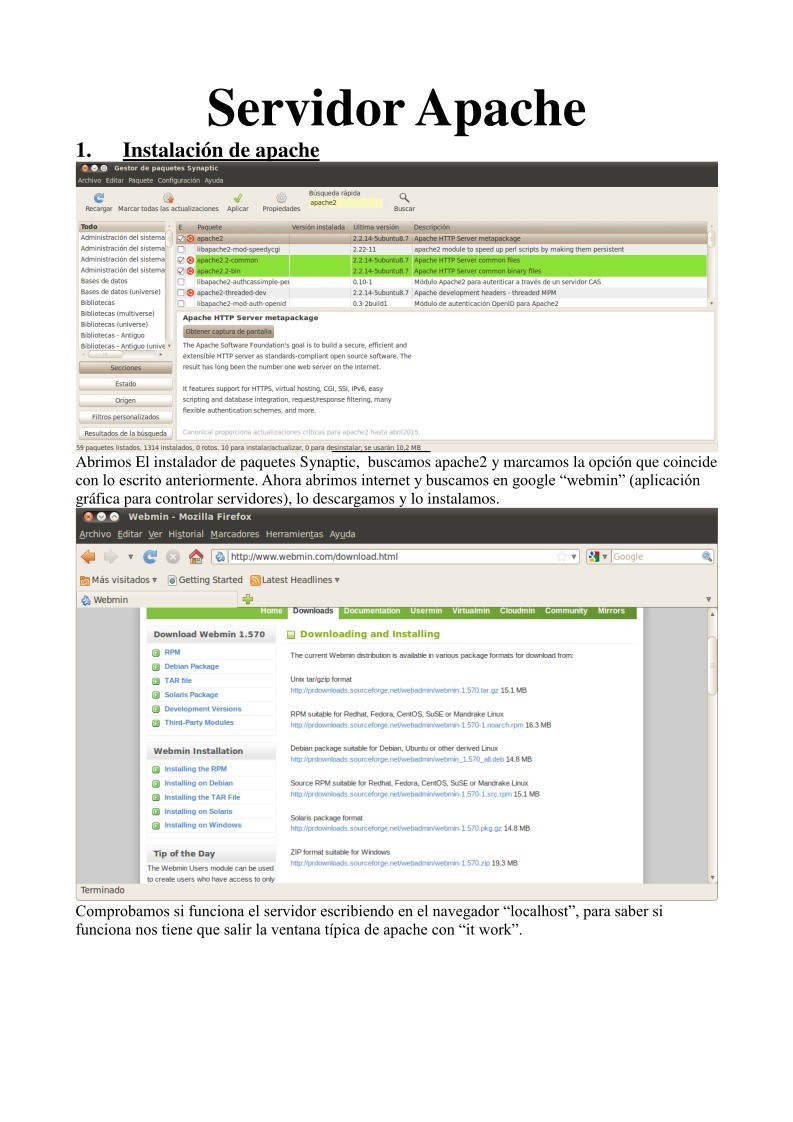Click green bullet icon next to RPM link
The height and width of the screenshot is (1122, 793).
[x=156, y=653]
